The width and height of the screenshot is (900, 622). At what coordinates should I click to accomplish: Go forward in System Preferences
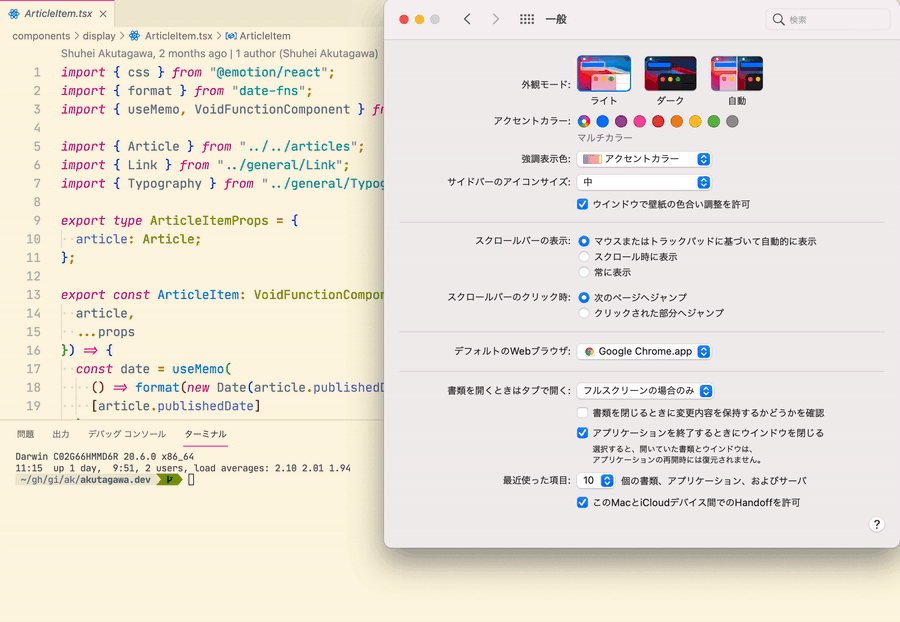495,19
